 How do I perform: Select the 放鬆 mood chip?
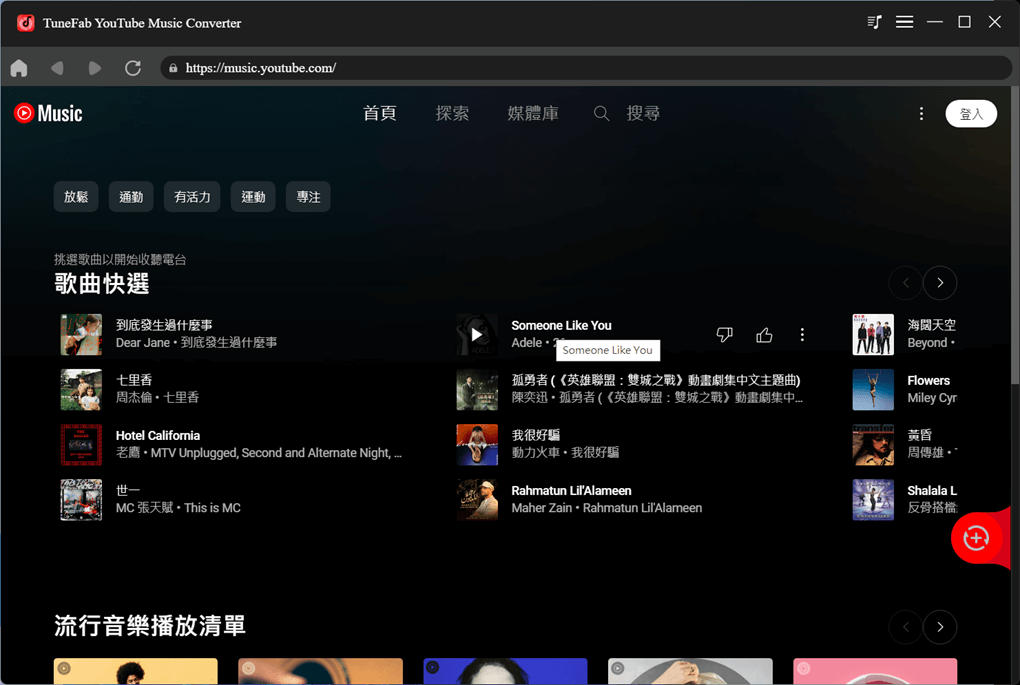pos(76,197)
